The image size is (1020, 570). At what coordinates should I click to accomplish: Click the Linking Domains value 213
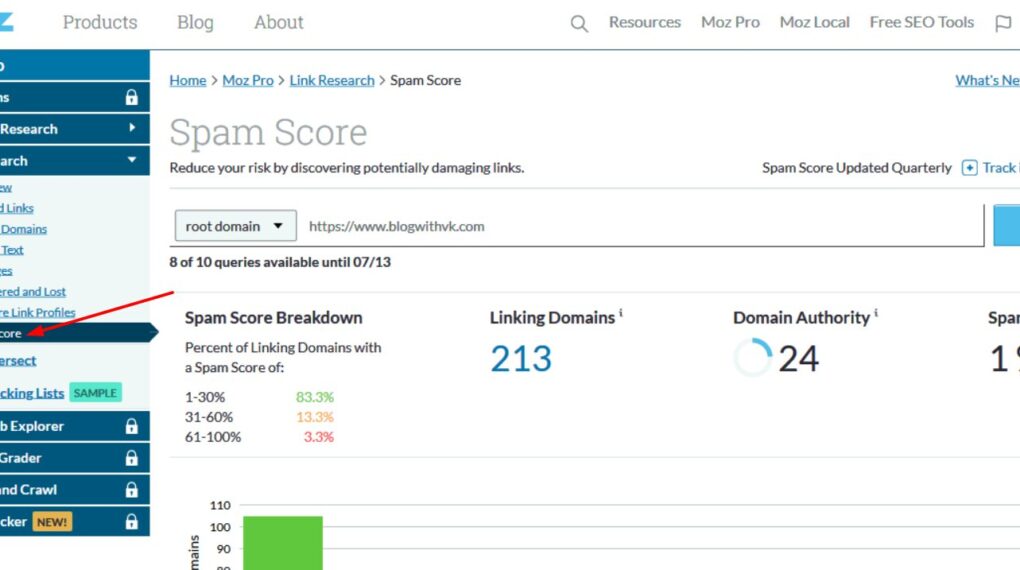(521, 359)
